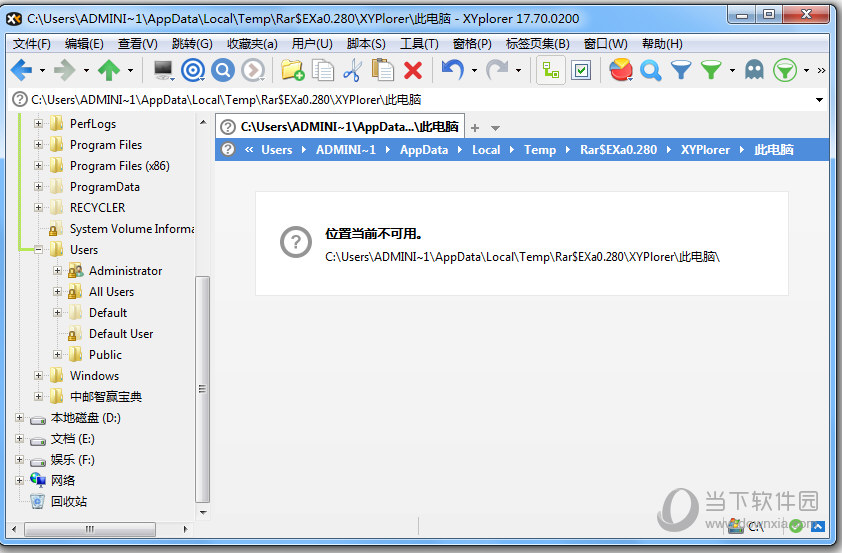Open the Drives monitor icon in toolbar
The height and width of the screenshot is (553, 842).
163,70
